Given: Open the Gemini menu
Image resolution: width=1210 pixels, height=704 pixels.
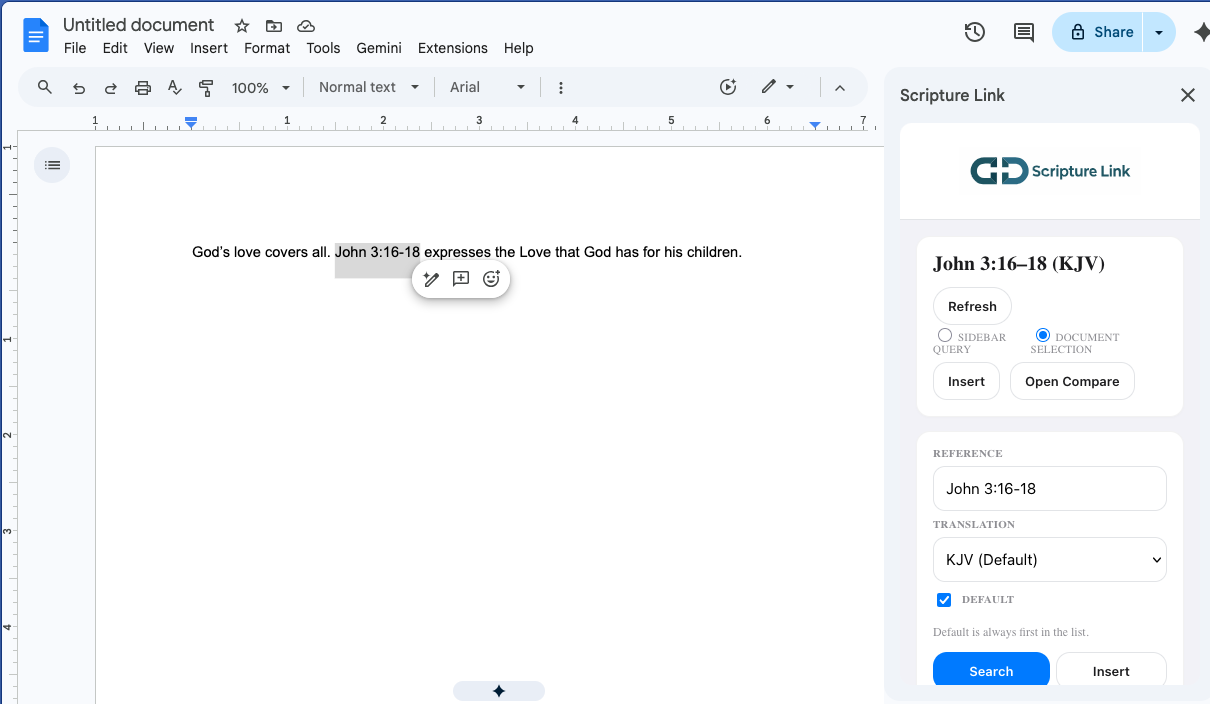Looking at the screenshot, I should pyautogui.click(x=379, y=48).
